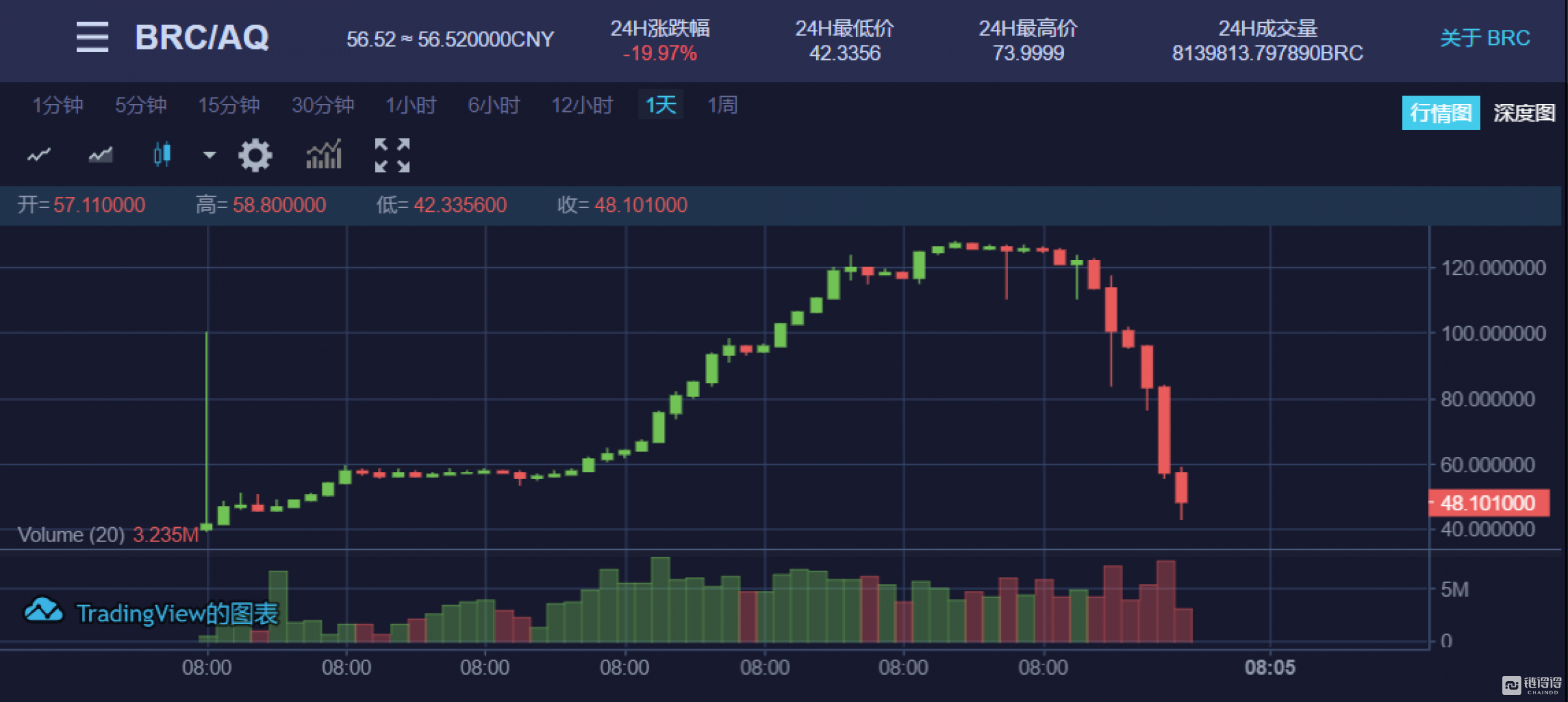Switch to 深度图 depth view

click(1523, 113)
